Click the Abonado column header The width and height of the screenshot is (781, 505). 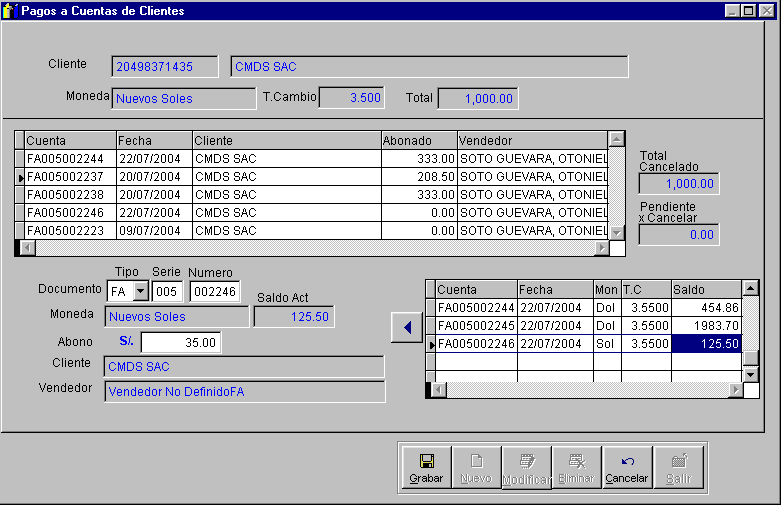pyautogui.click(x=419, y=140)
